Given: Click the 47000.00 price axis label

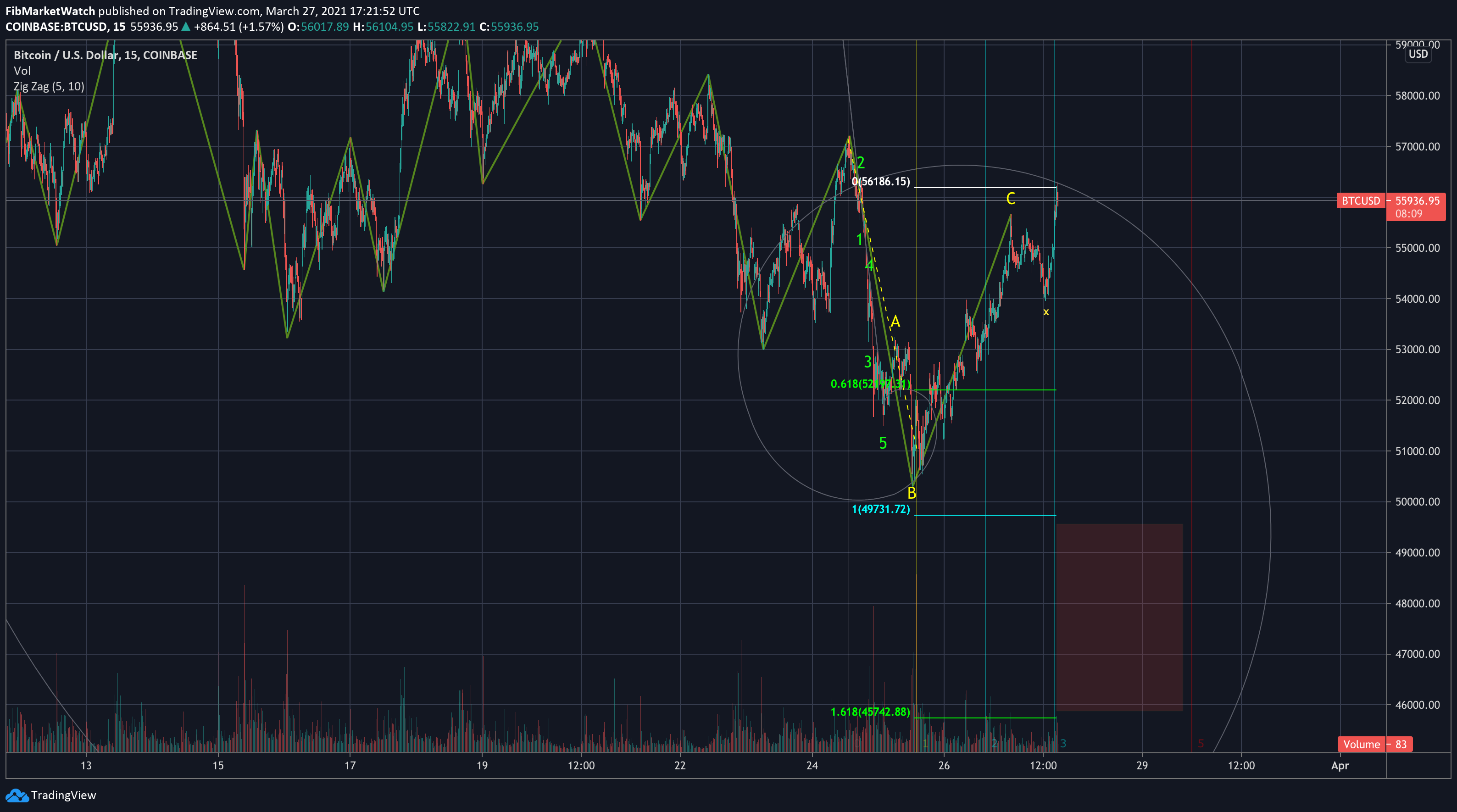Looking at the screenshot, I should (1418, 654).
